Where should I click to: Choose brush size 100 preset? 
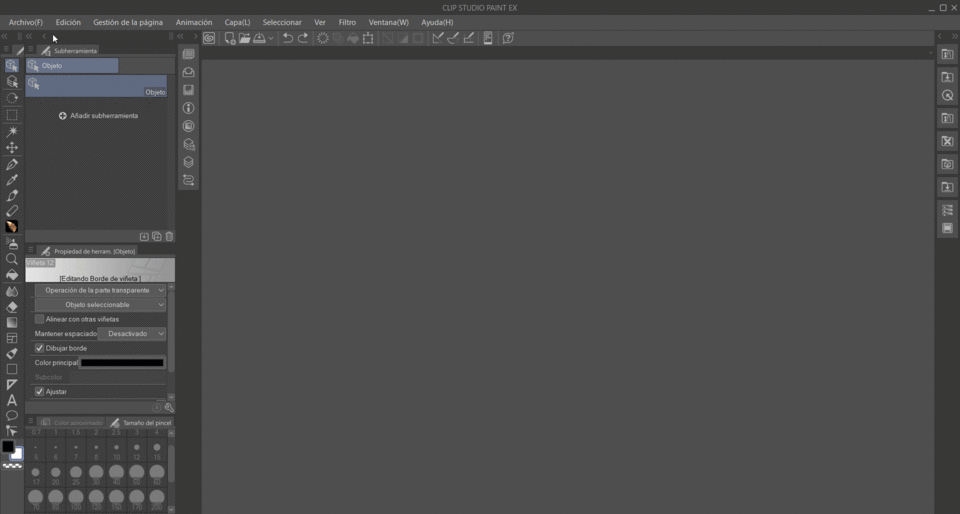76,499
